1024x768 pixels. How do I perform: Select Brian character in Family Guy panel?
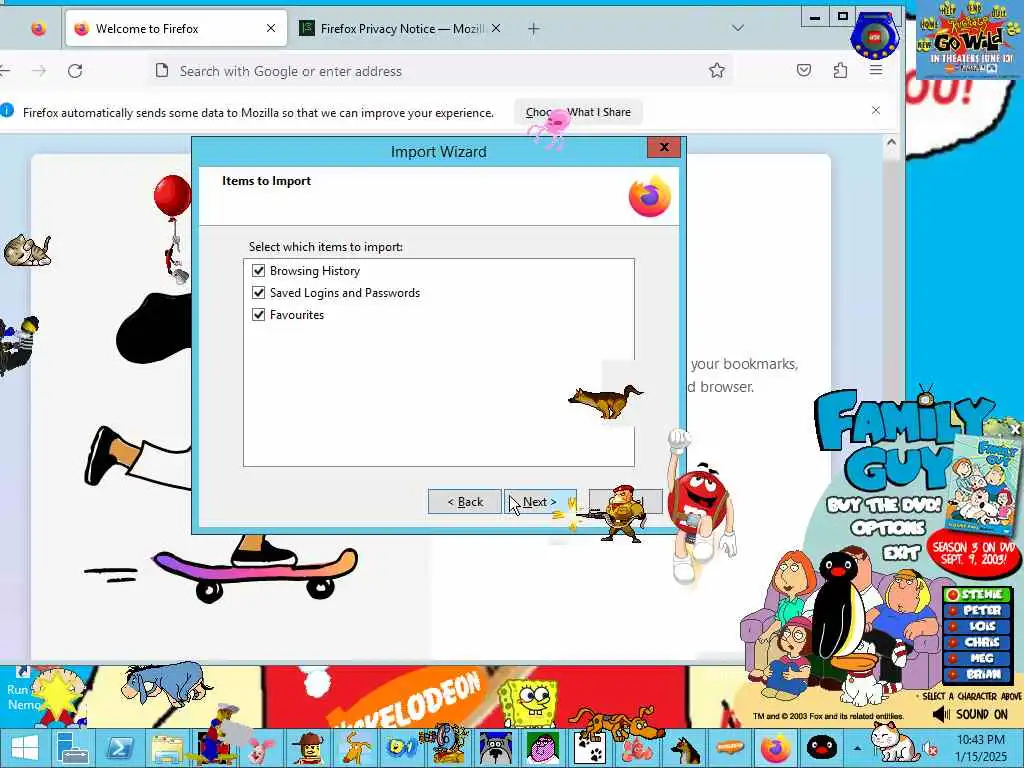click(977, 674)
